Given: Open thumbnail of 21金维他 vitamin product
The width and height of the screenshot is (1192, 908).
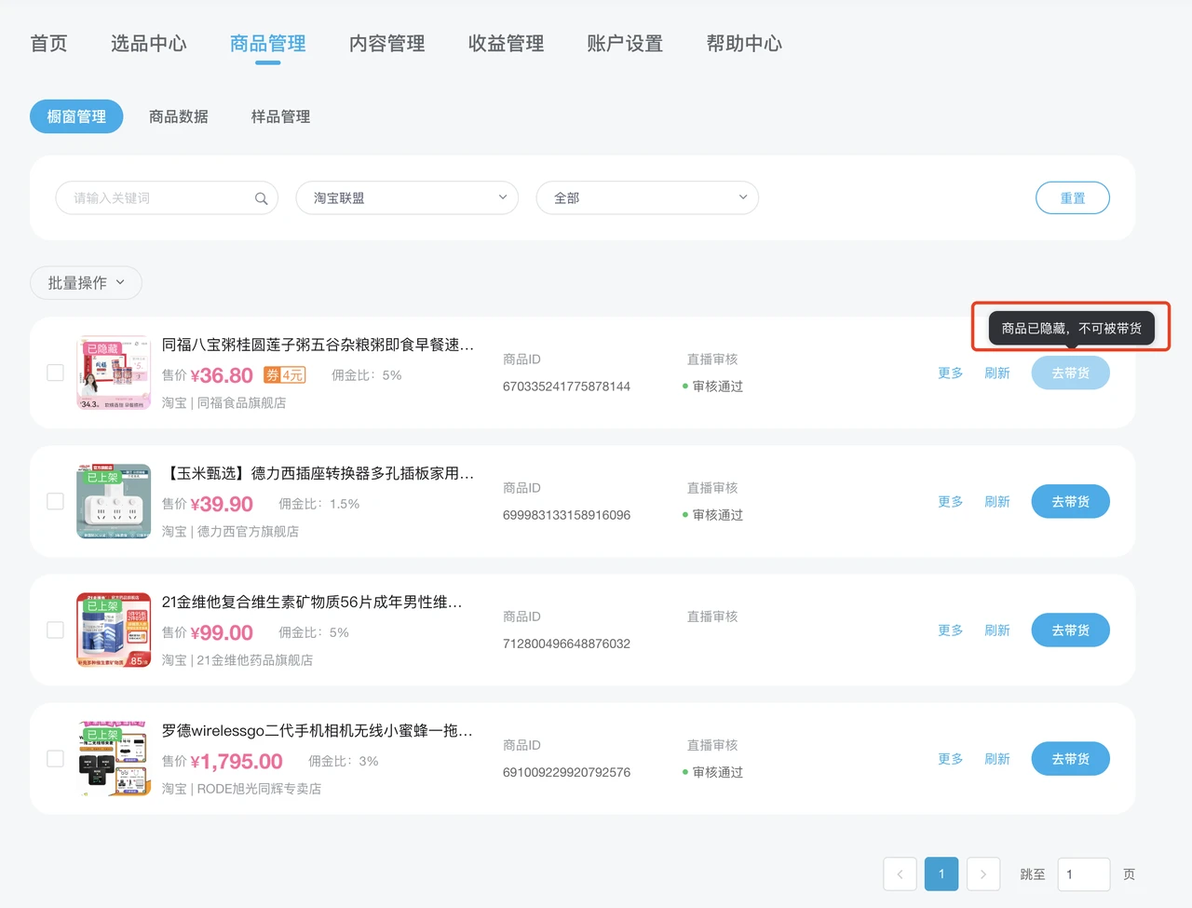Looking at the screenshot, I should click(113, 630).
